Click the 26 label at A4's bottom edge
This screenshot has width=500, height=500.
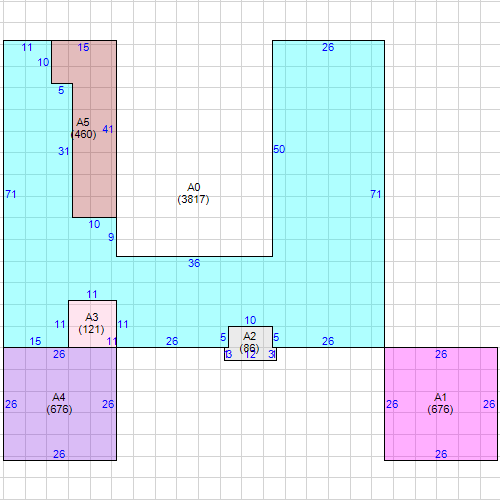tap(59, 454)
